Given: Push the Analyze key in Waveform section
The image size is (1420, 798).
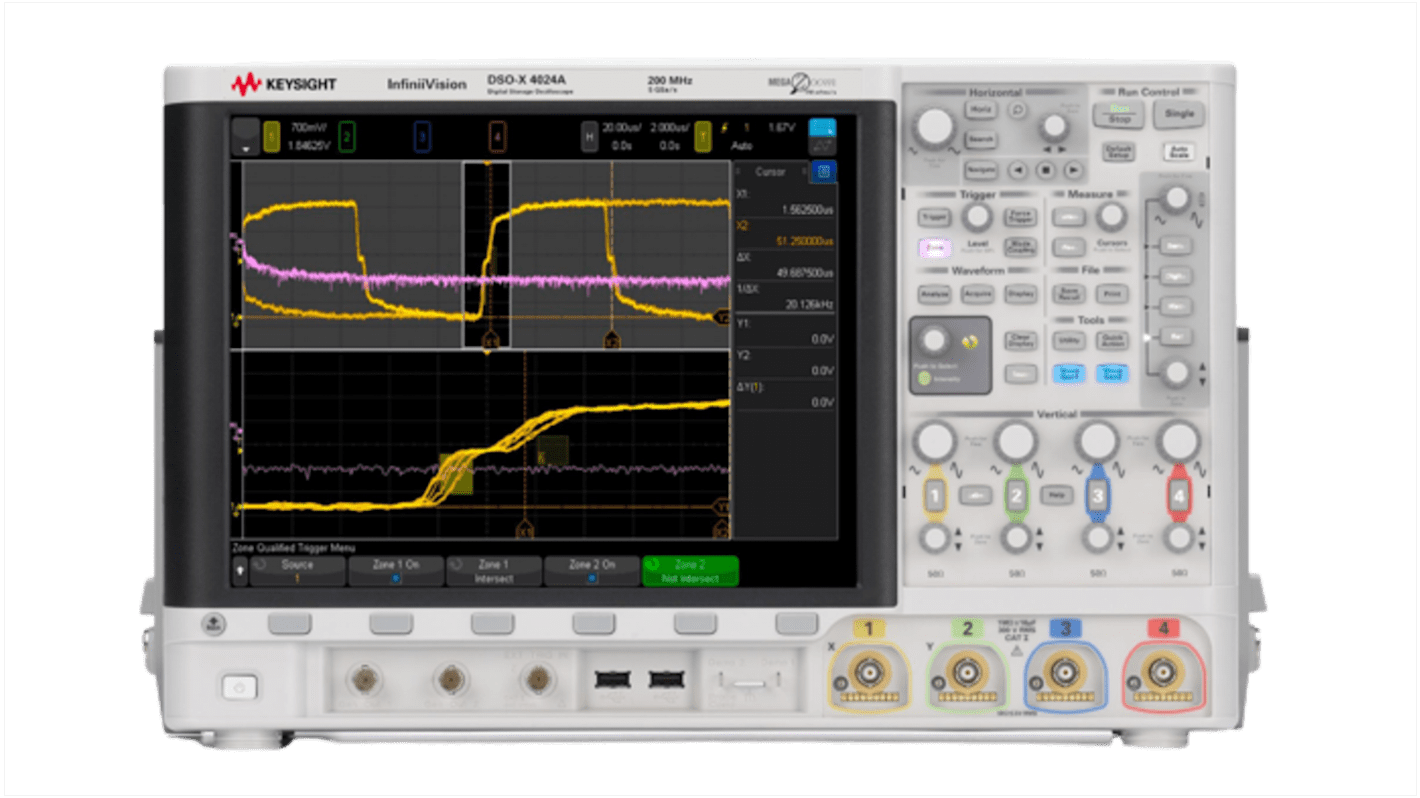Looking at the screenshot, I should tap(935, 294).
